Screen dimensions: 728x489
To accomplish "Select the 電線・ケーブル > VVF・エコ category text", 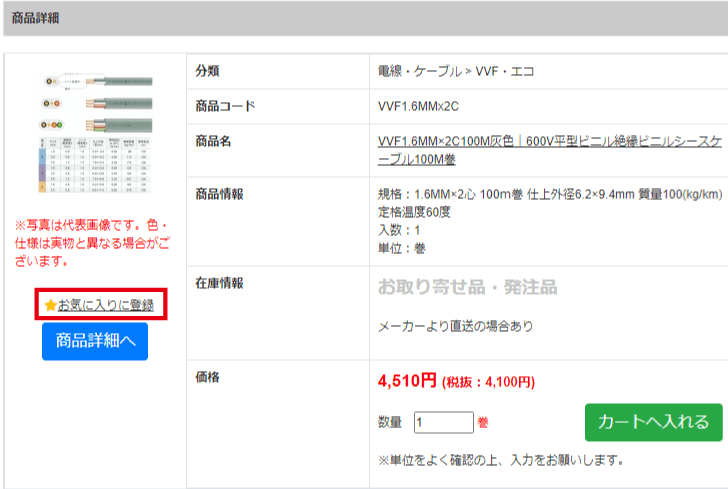I will (x=456, y=71).
